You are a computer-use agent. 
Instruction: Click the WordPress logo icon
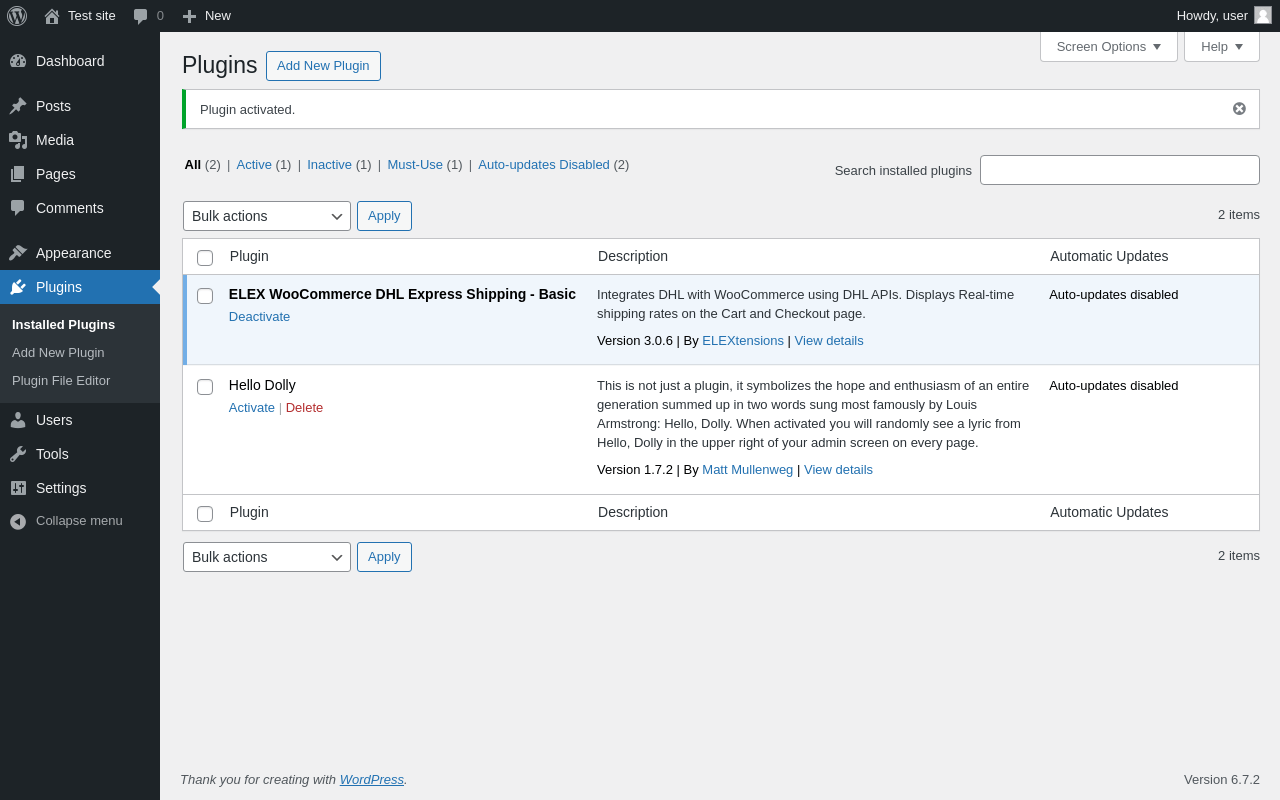17,16
